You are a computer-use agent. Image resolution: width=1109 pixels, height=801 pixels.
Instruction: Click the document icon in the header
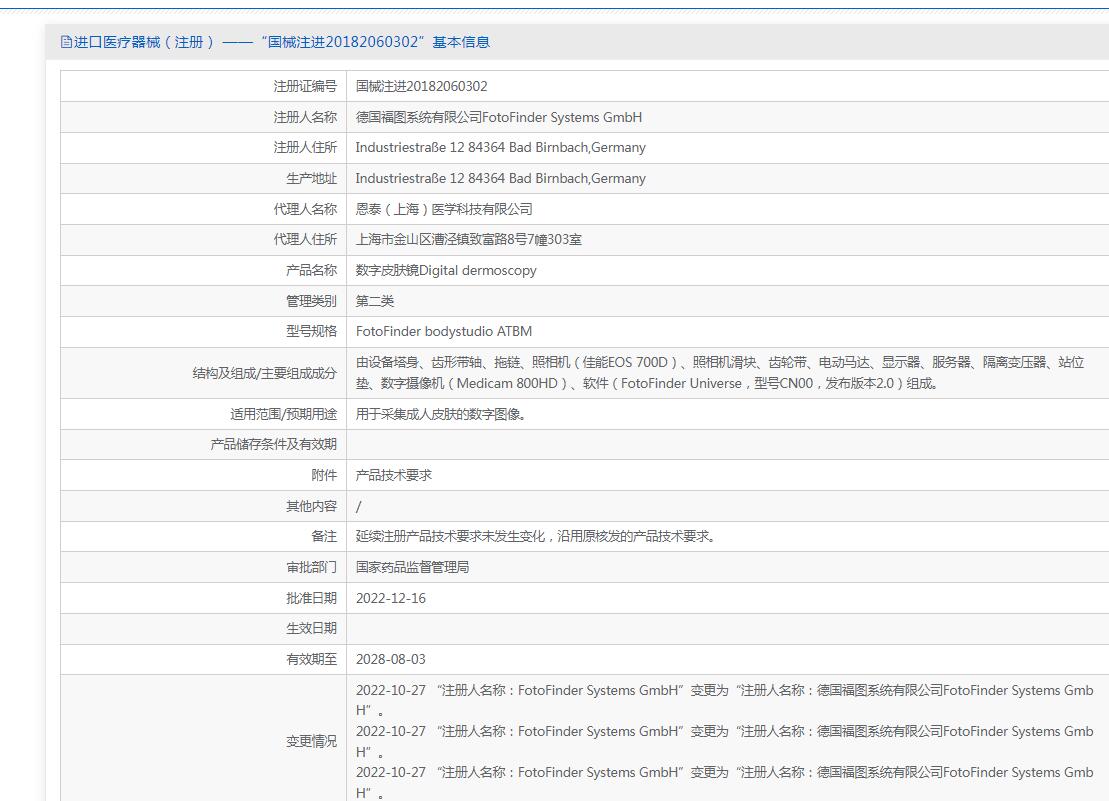point(66,42)
